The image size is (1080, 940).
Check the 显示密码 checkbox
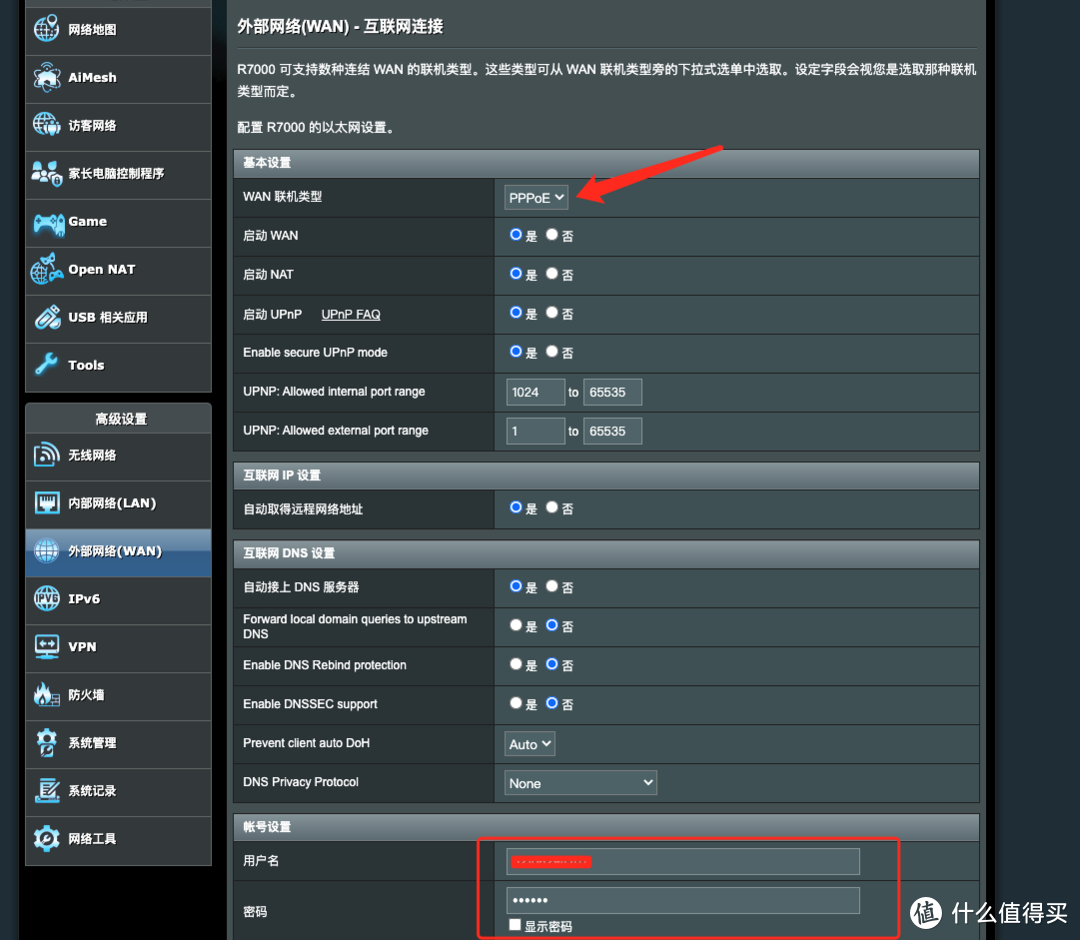515,926
